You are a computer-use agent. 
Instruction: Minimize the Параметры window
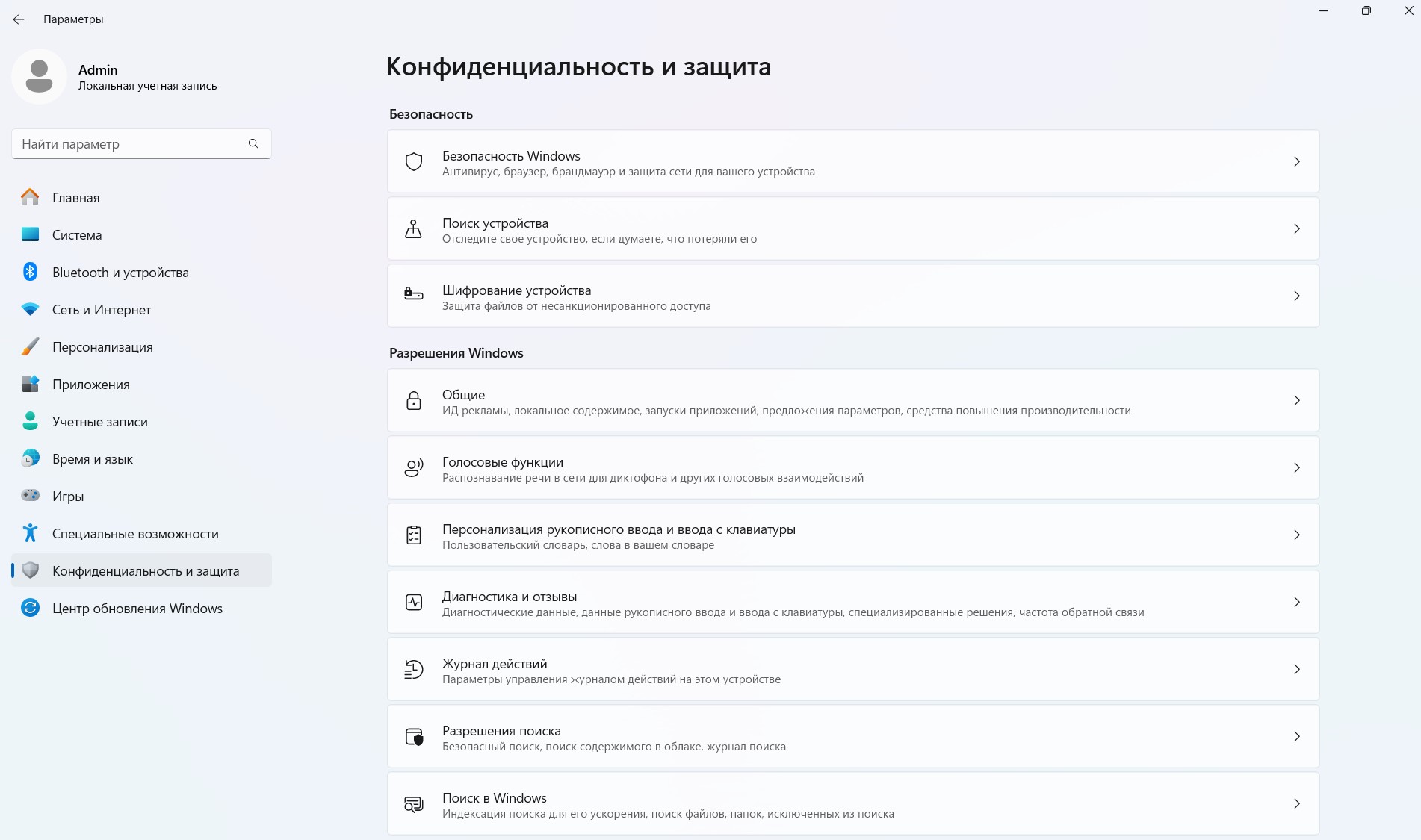coord(1324,11)
